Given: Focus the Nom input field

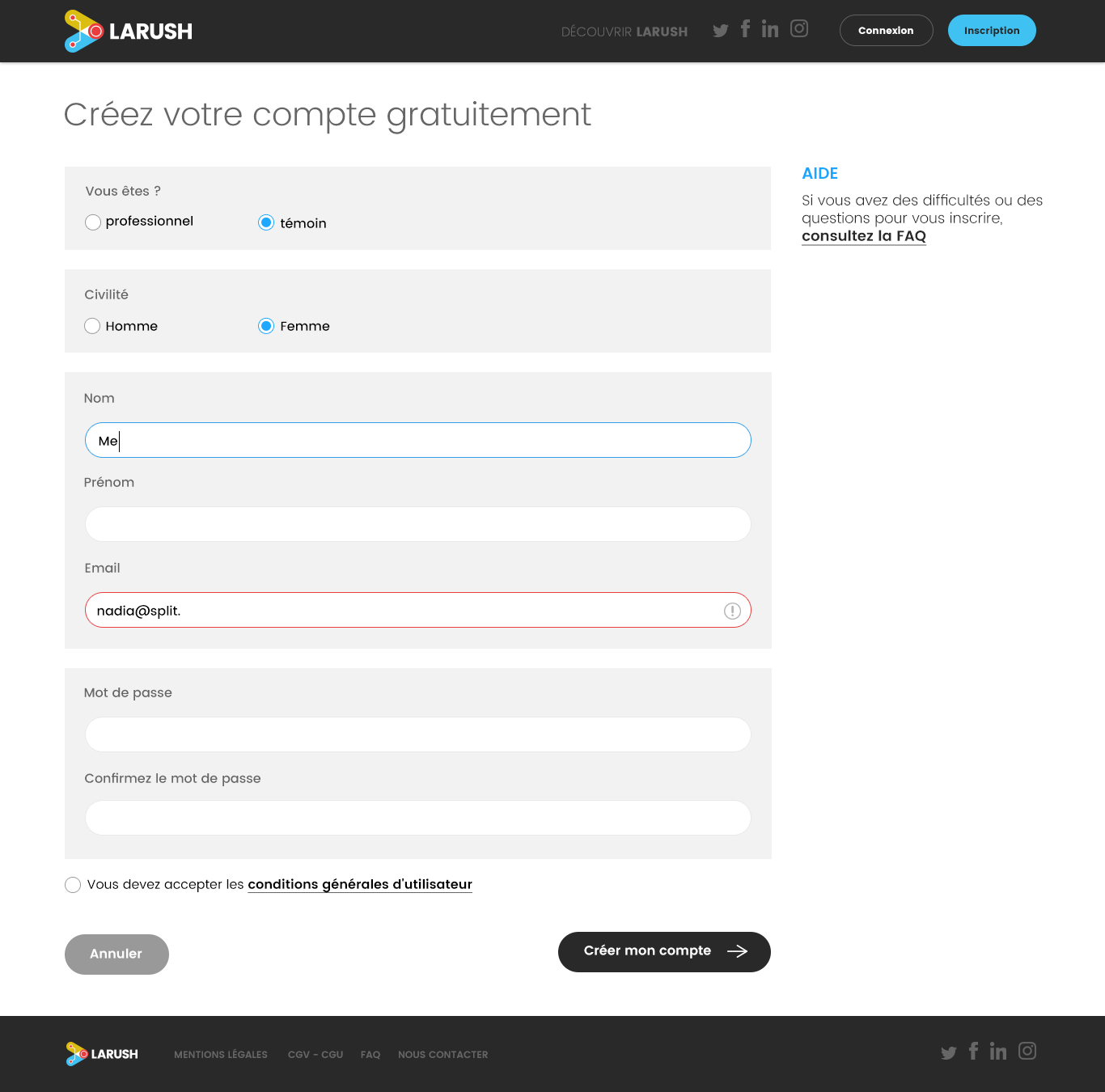Looking at the screenshot, I should (x=418, y=440).
